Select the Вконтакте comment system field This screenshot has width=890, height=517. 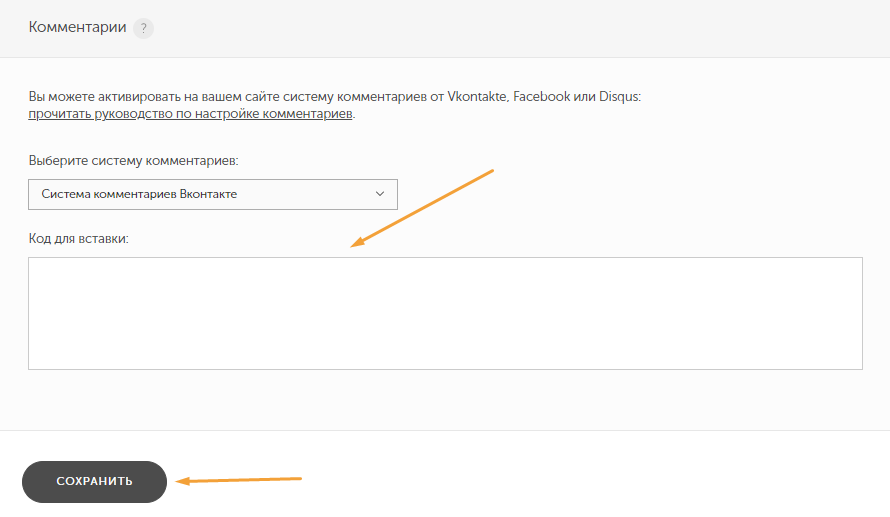click(x=213, y=194)
